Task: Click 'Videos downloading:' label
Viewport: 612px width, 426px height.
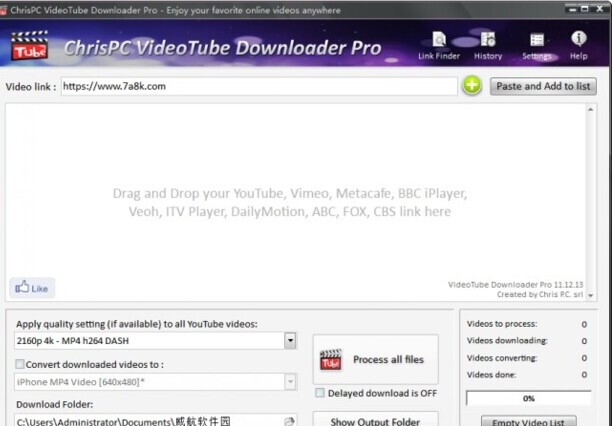Action: [x=507, y=340]
